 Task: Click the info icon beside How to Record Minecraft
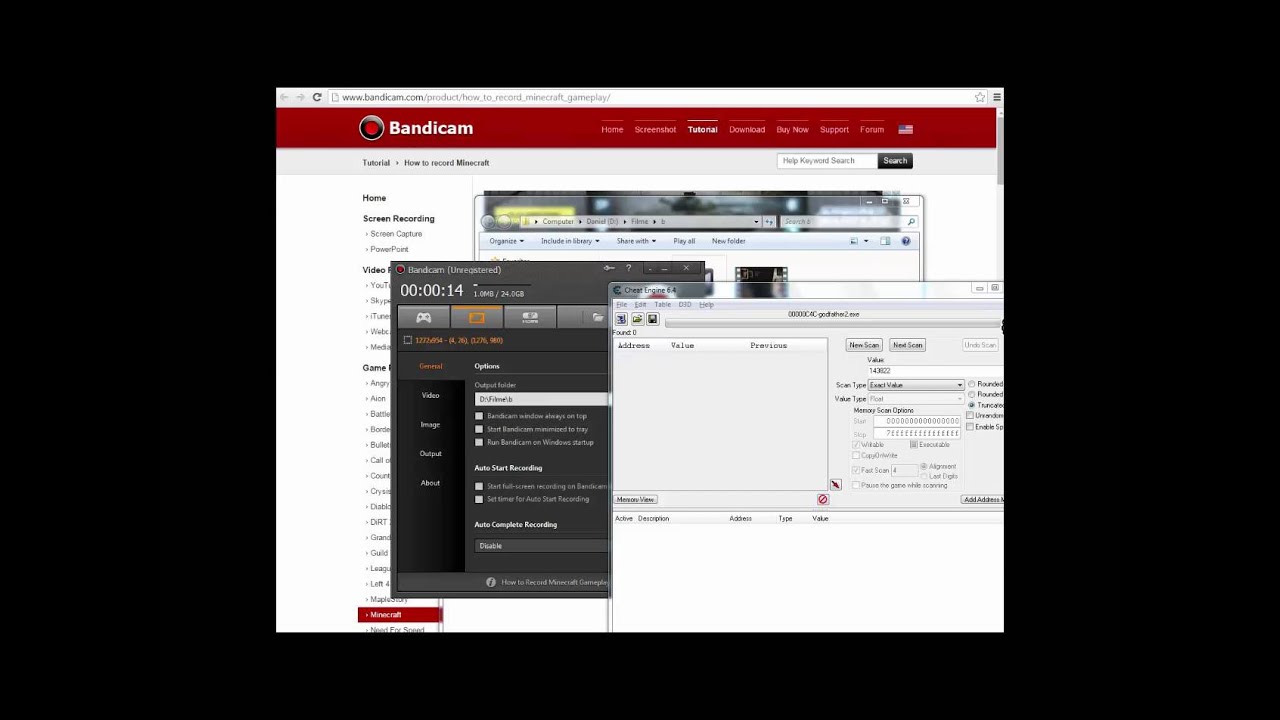pyautogui.click(x=491, y=582)
